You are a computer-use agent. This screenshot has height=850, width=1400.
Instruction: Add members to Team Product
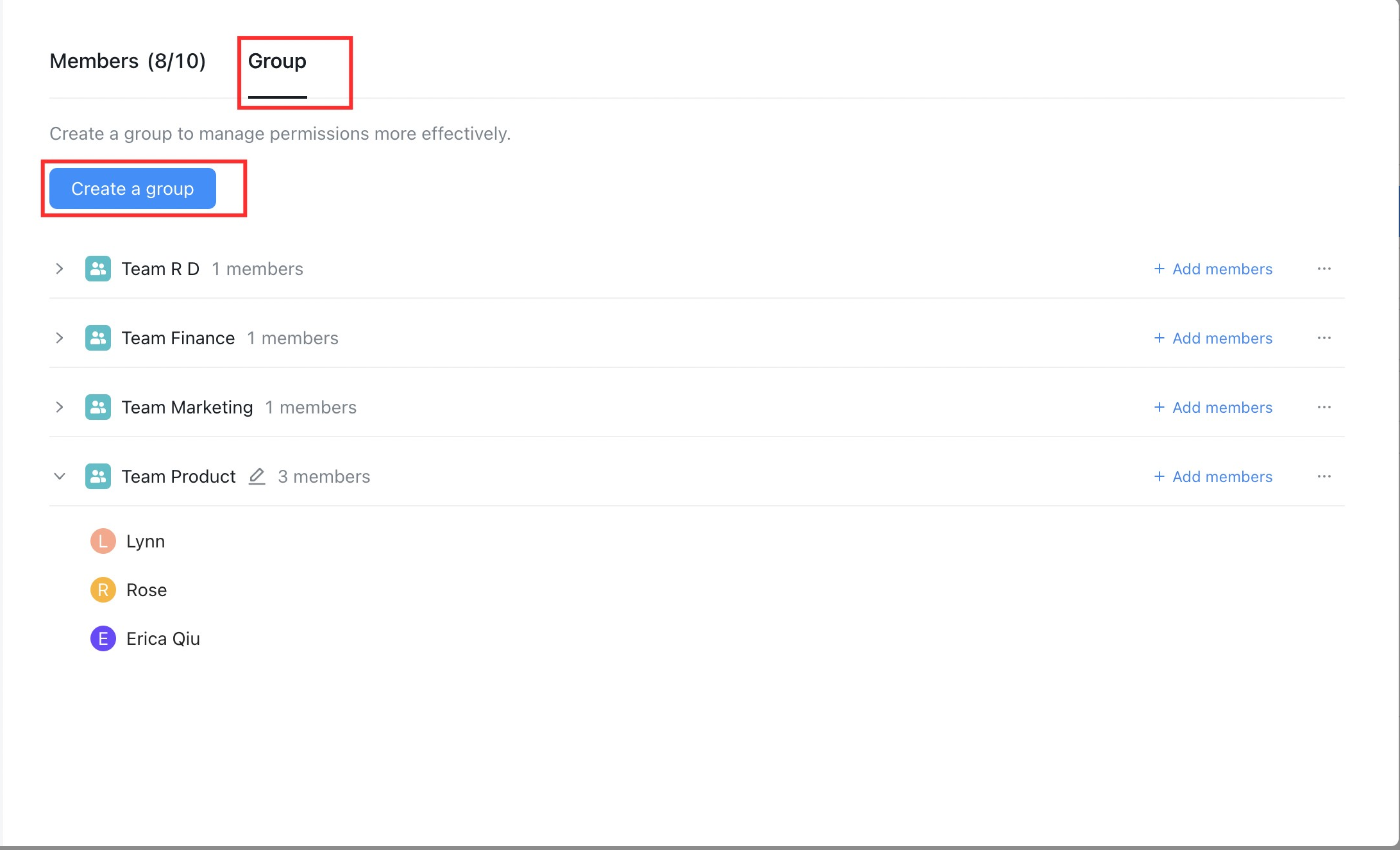[x=1213, y=476]
